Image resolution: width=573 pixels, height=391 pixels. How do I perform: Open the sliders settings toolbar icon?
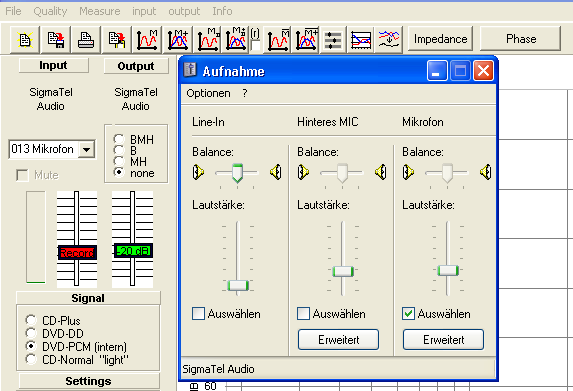tap(333, 39)
